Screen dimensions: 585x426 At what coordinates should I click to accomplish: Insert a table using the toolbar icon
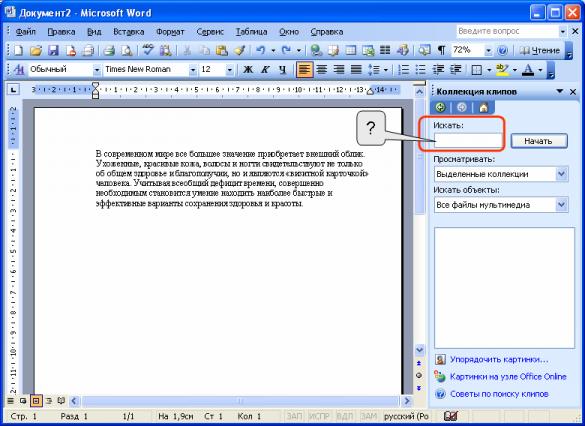pos(351,50)
